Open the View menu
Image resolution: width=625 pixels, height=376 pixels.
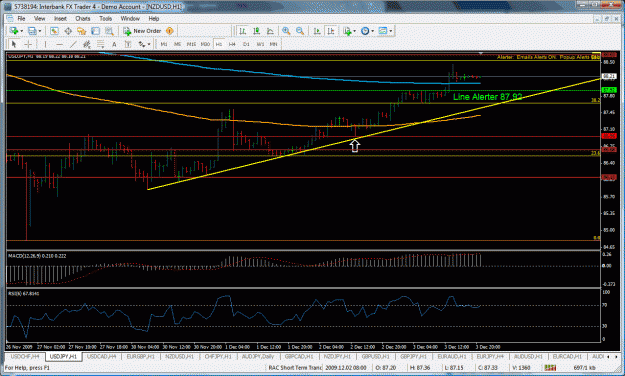[x=39, y=18]
